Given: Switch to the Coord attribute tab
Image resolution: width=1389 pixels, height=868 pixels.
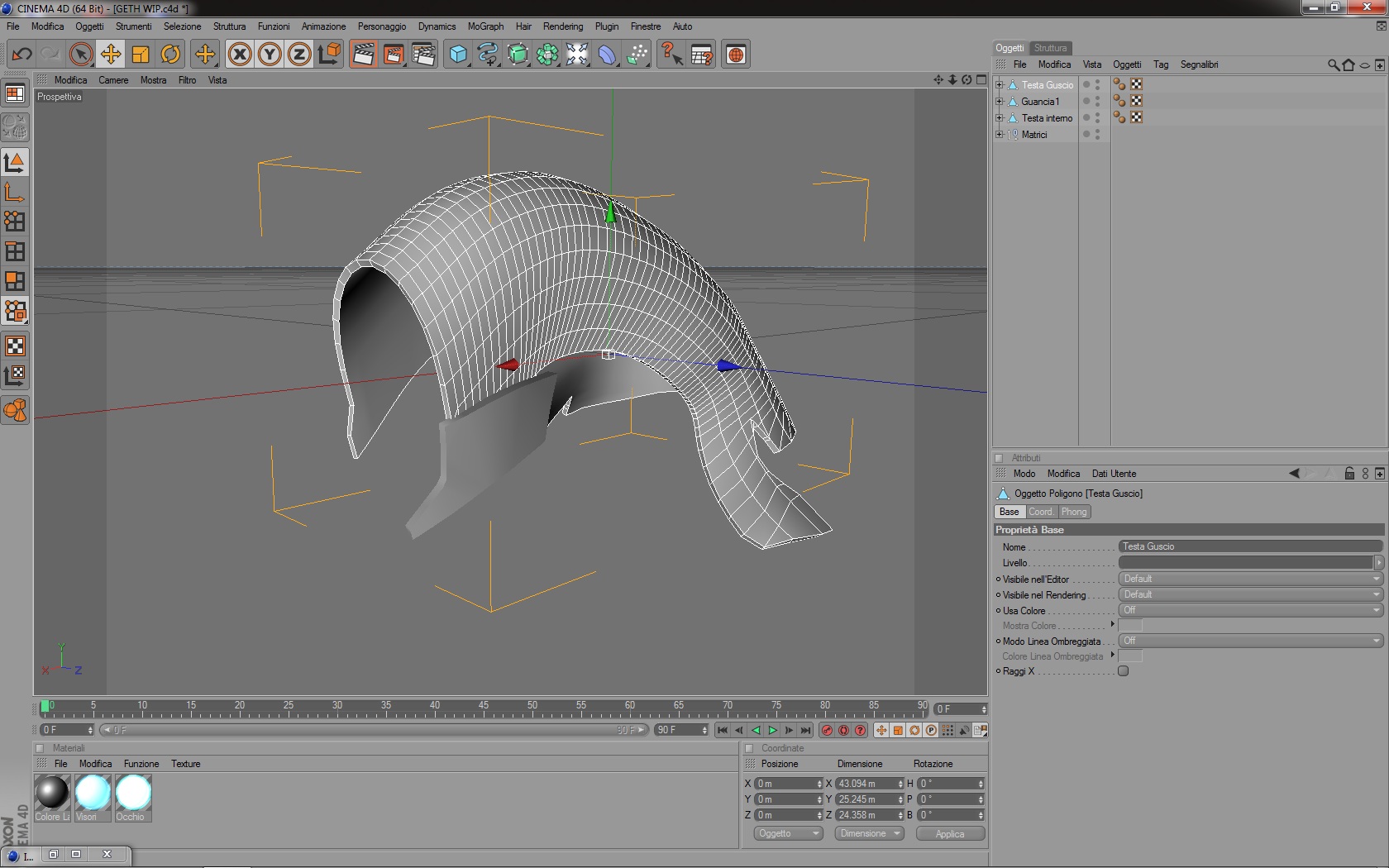Looking at the screenshot, I should point(1040,512).
